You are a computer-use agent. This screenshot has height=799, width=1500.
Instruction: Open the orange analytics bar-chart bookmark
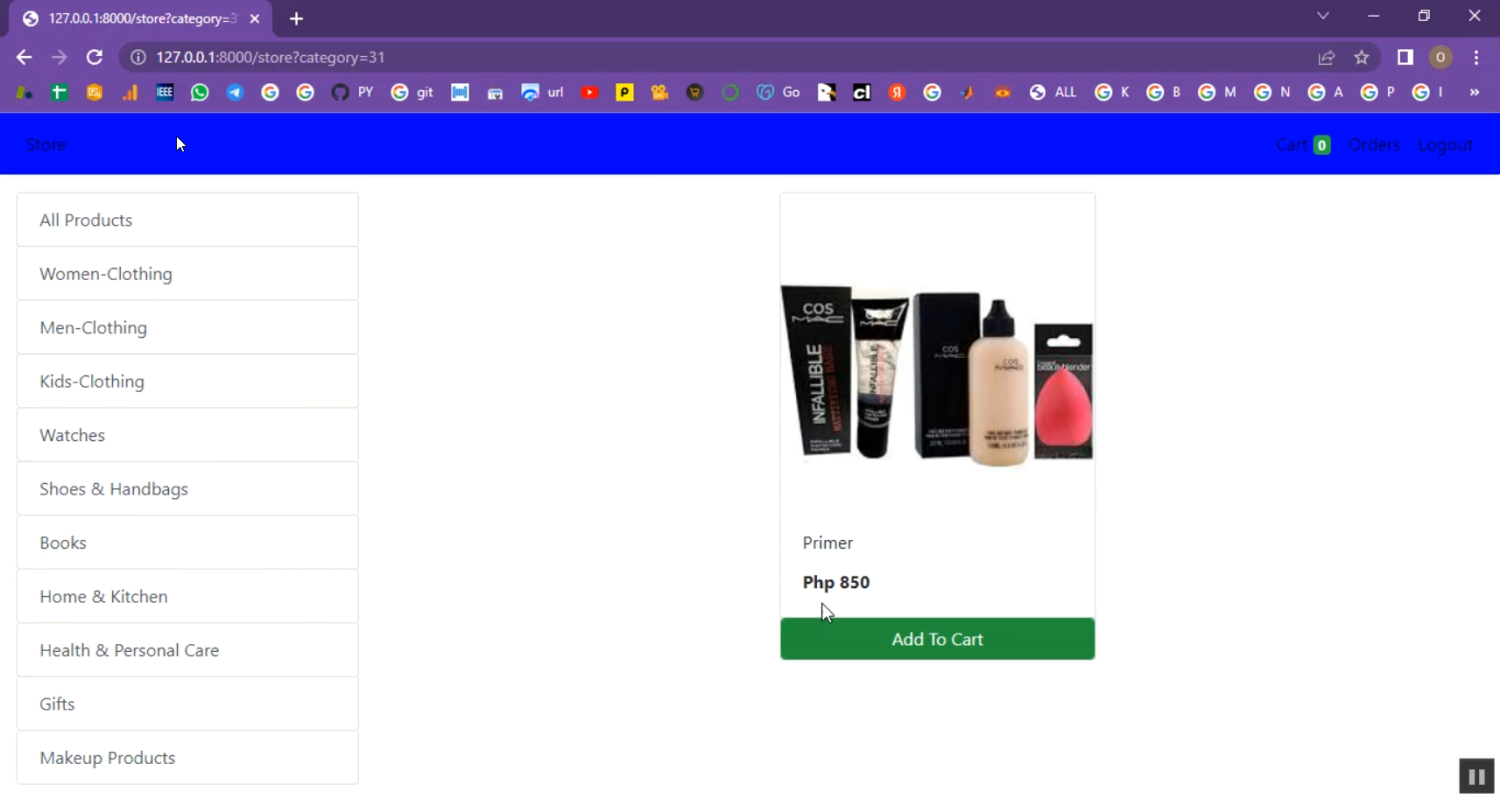click(x=130, y=92)
